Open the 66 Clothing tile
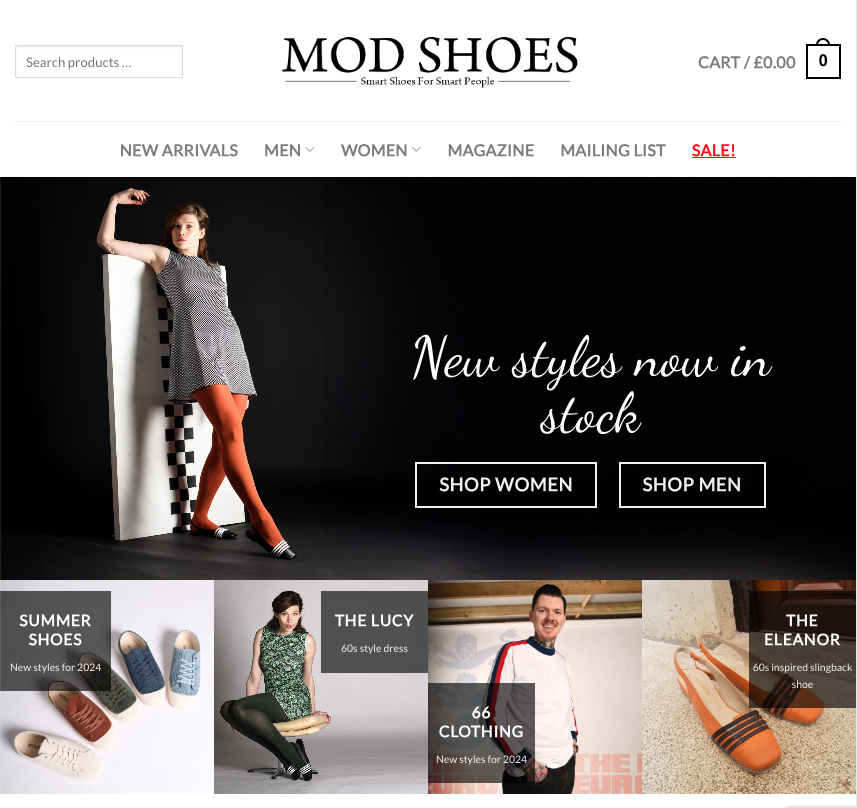857x808 pixels. click(x=535, y=687)
